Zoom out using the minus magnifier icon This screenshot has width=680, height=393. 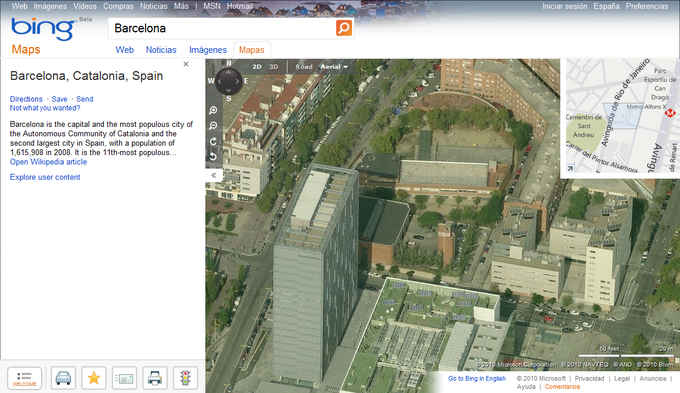coord(213,126)
